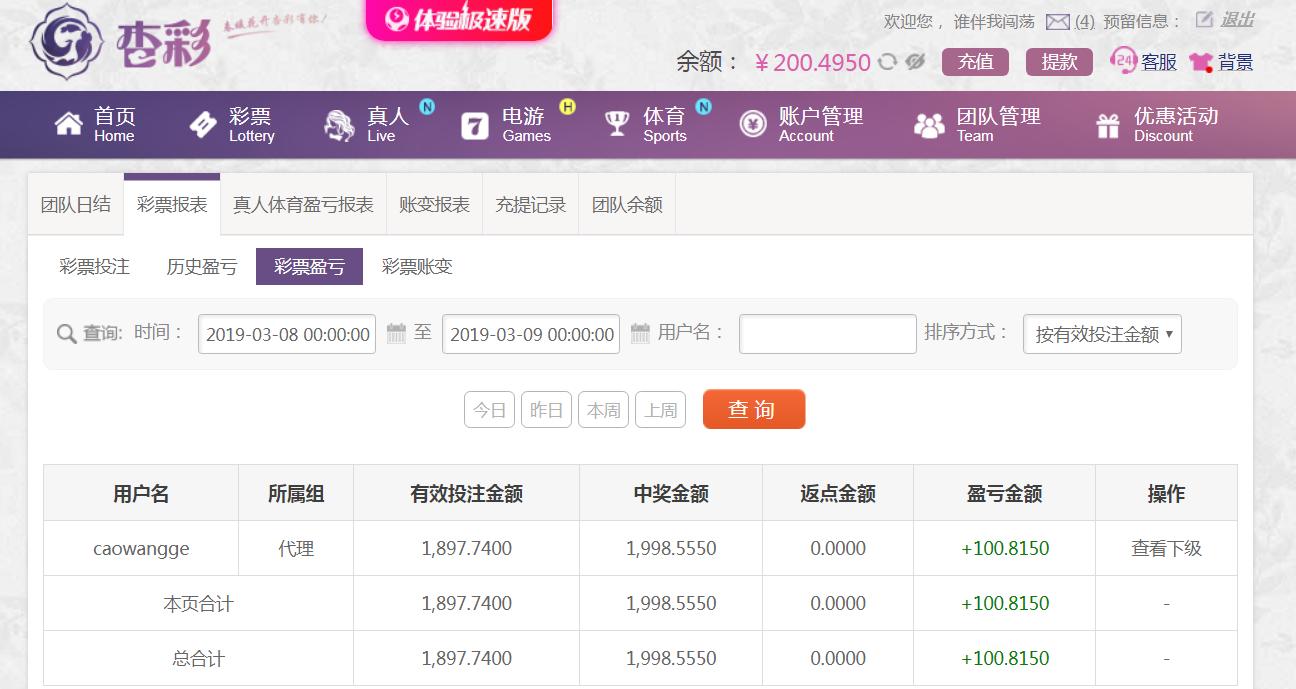Select 彩票账变 sub-tab
This screenshot has width=1296, height=689.
[x=417, y=267]
